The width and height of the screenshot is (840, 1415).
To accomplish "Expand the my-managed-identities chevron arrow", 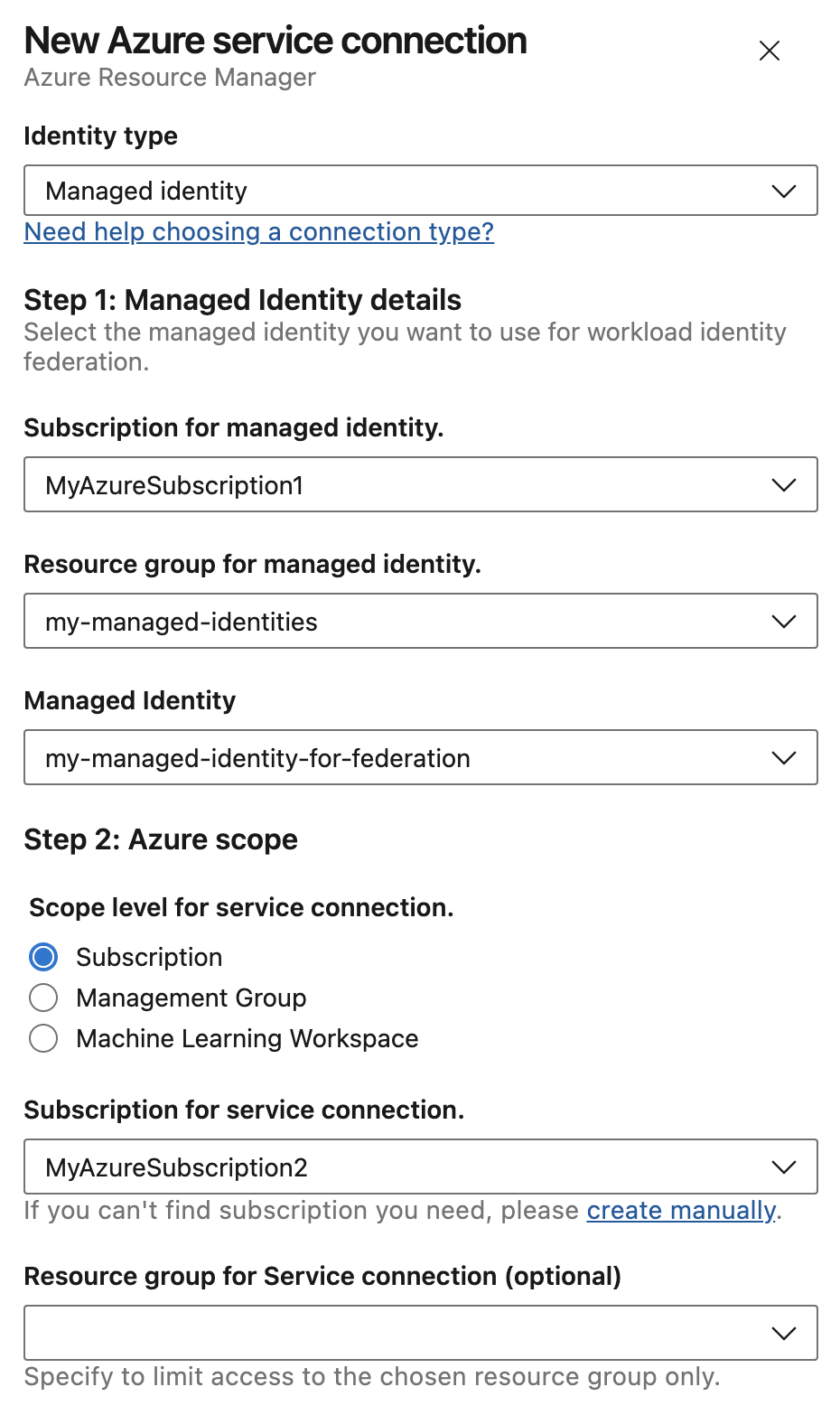I will coord(784,621).
